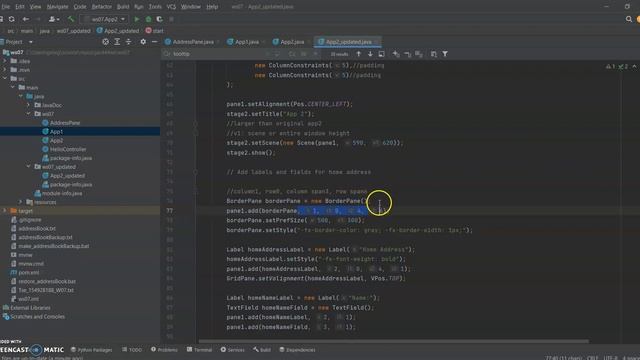Open Python Packages tool window
Viewport: 640px width, 360px height.
pyautogui.click(x=92, y=350)
